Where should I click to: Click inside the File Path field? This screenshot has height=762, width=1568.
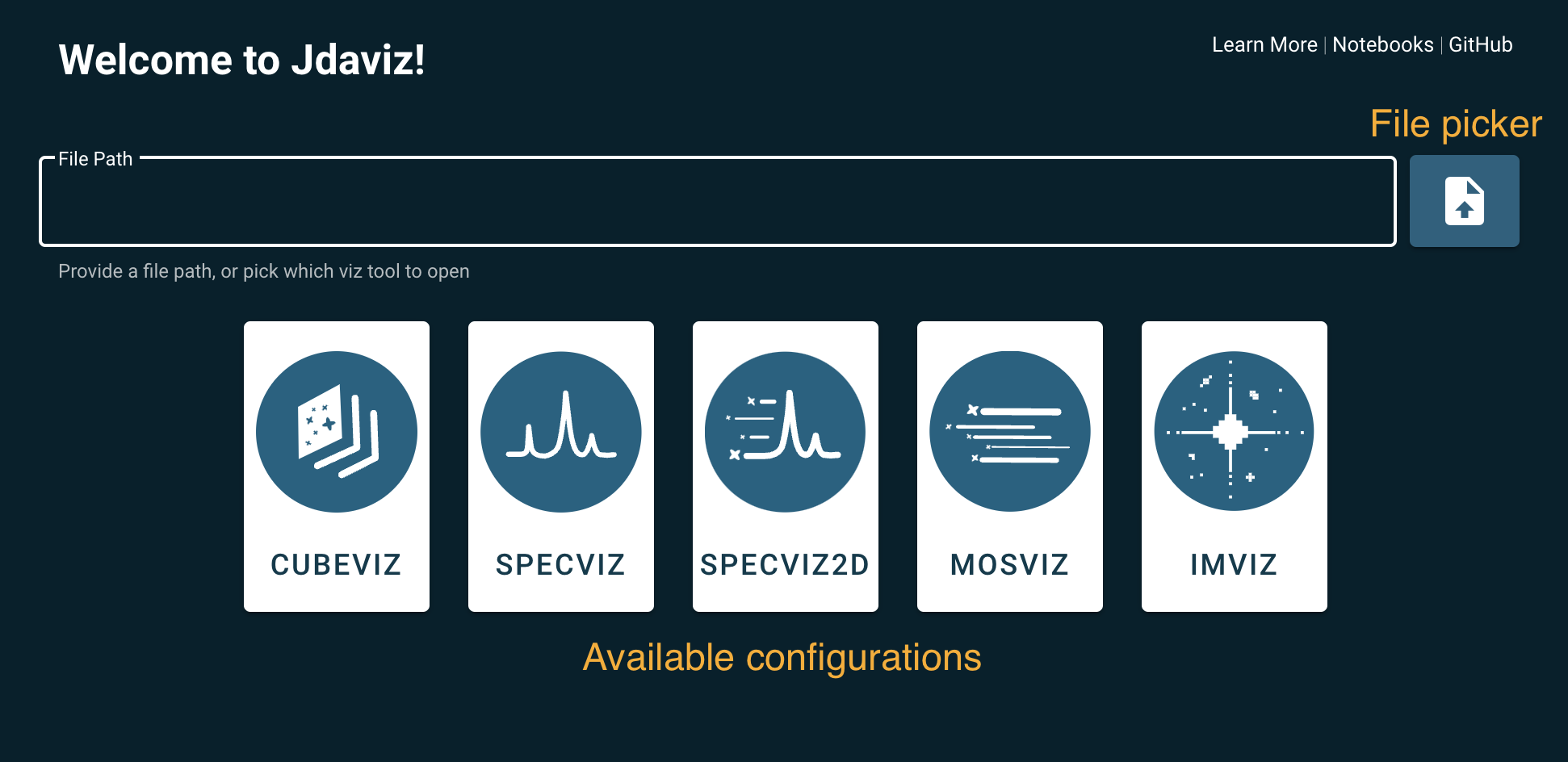tap(717, 201)
